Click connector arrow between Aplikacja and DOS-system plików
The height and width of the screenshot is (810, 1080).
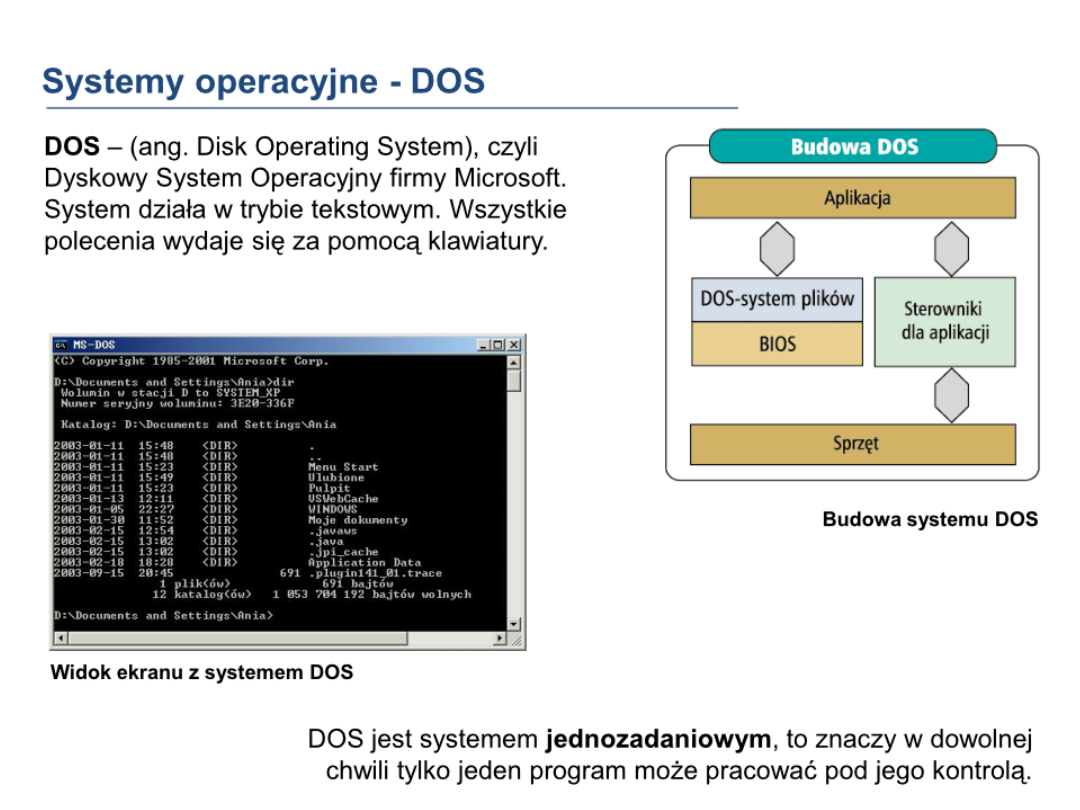point(776,248)
